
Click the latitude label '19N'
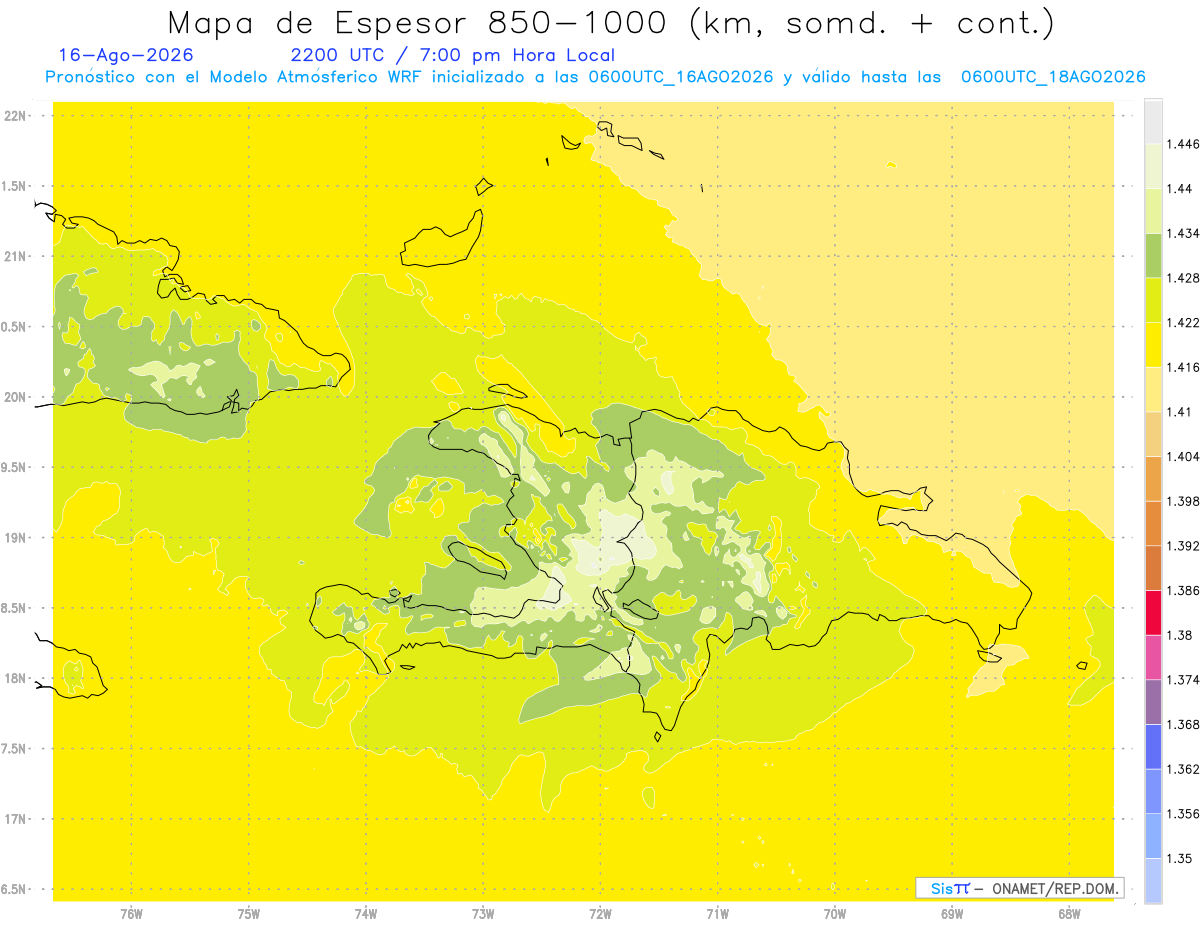17,538
